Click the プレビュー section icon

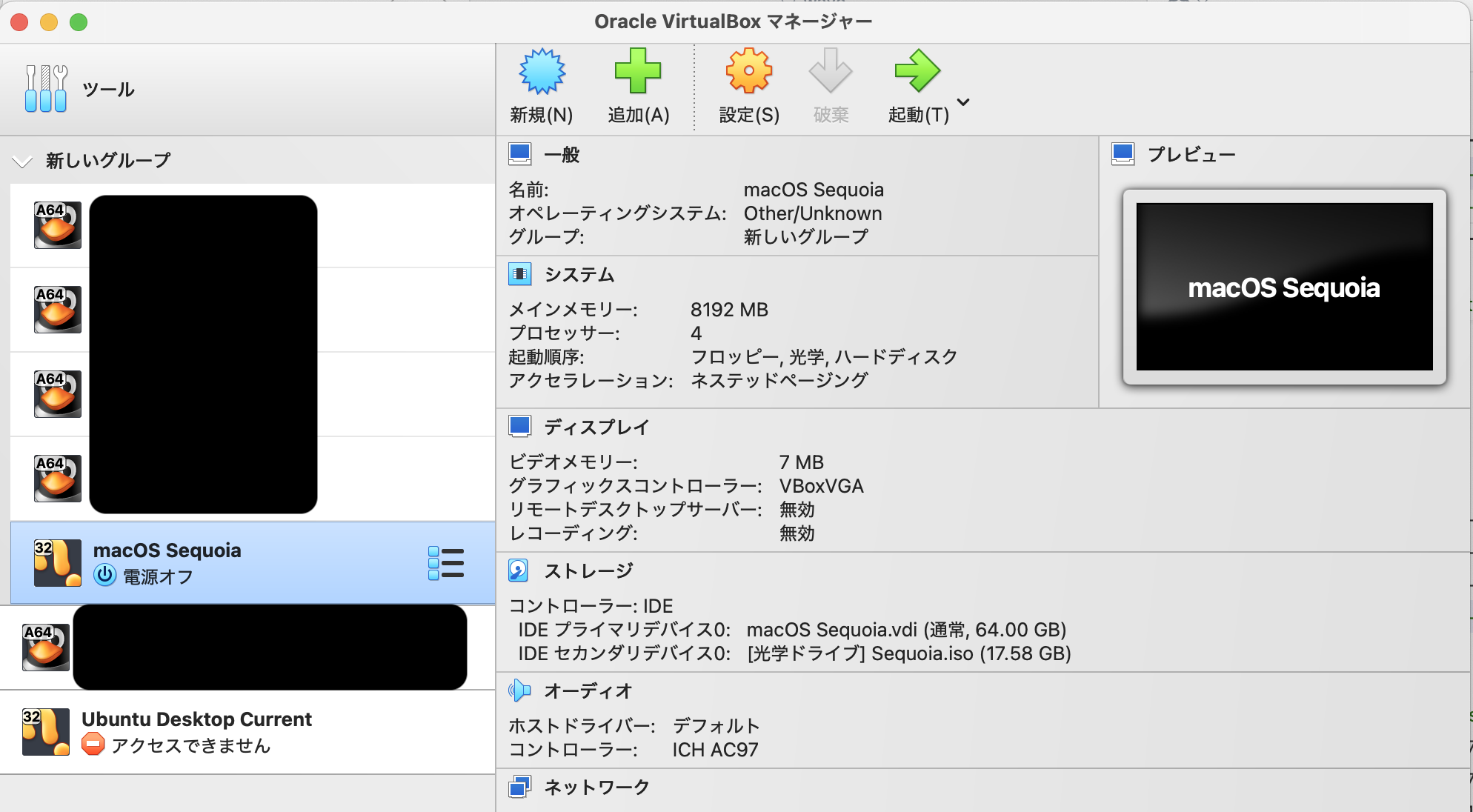pos(1123,154)
